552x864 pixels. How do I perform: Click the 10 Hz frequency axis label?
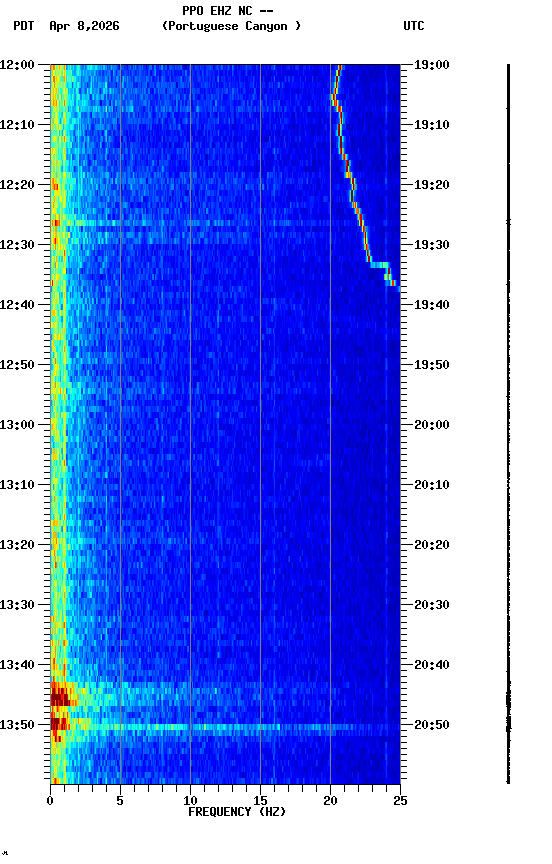tap(190, 801)
